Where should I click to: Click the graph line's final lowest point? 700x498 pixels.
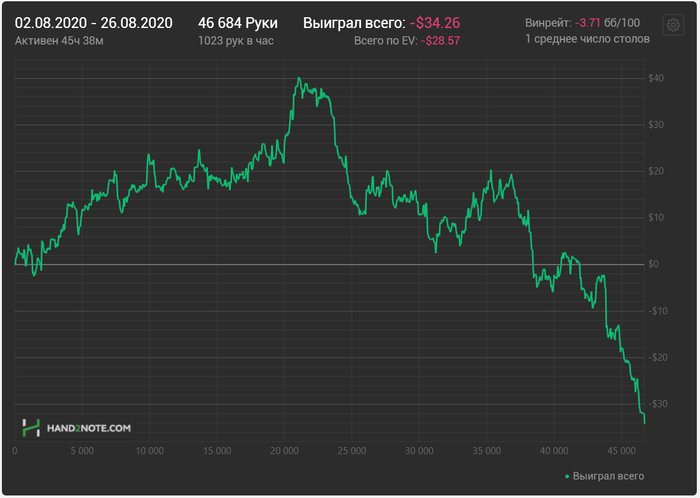644,423
